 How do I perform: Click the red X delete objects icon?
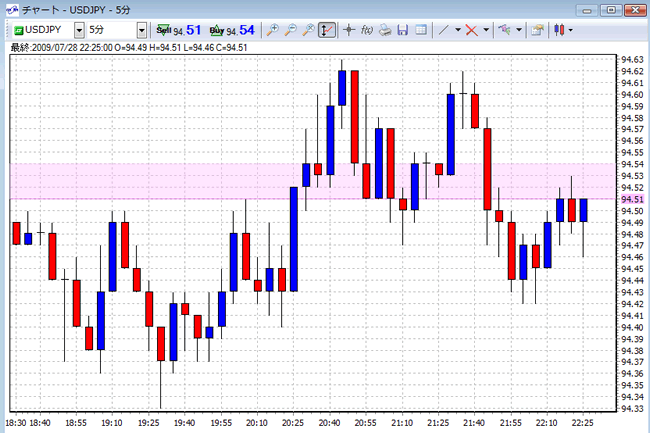coord(471,30)
